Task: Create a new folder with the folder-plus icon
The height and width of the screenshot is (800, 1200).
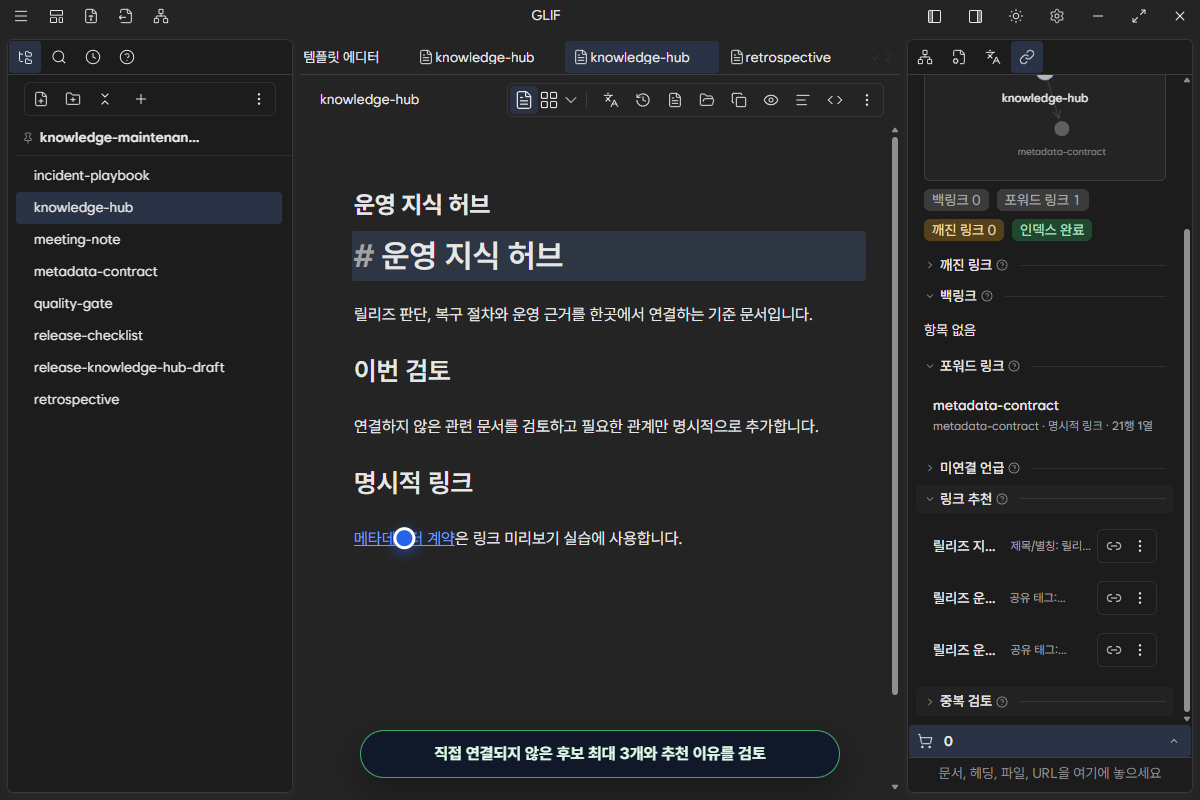Action: point(73,99)
